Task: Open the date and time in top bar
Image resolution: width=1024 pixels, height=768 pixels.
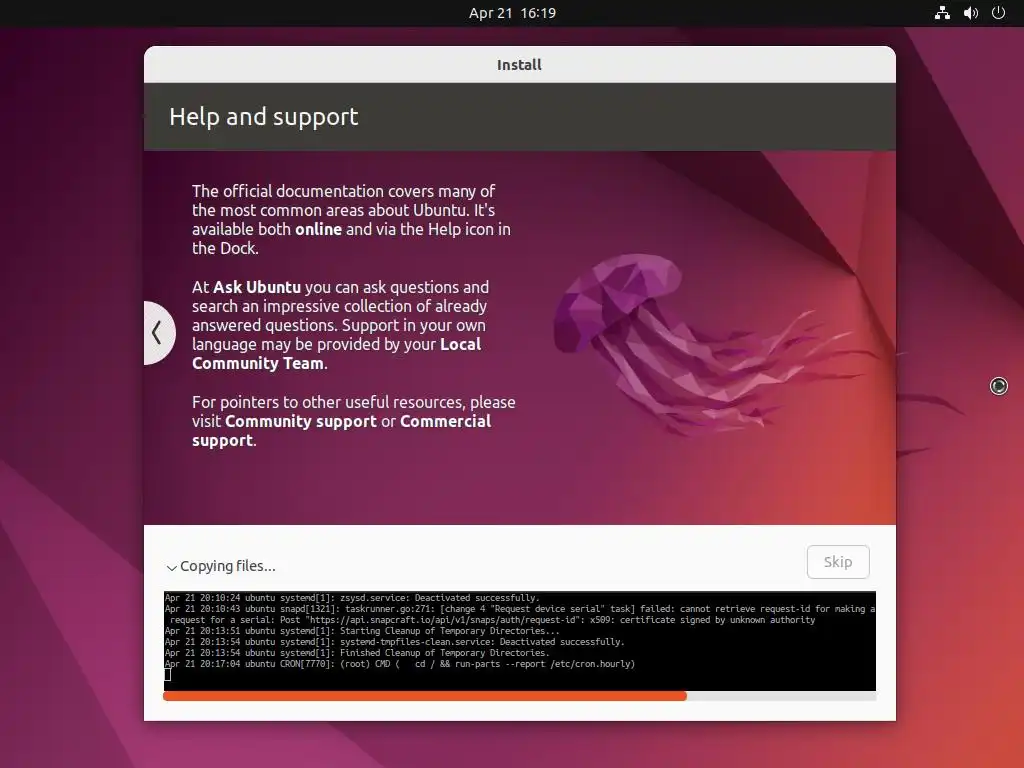Action: tap(512, 13)
